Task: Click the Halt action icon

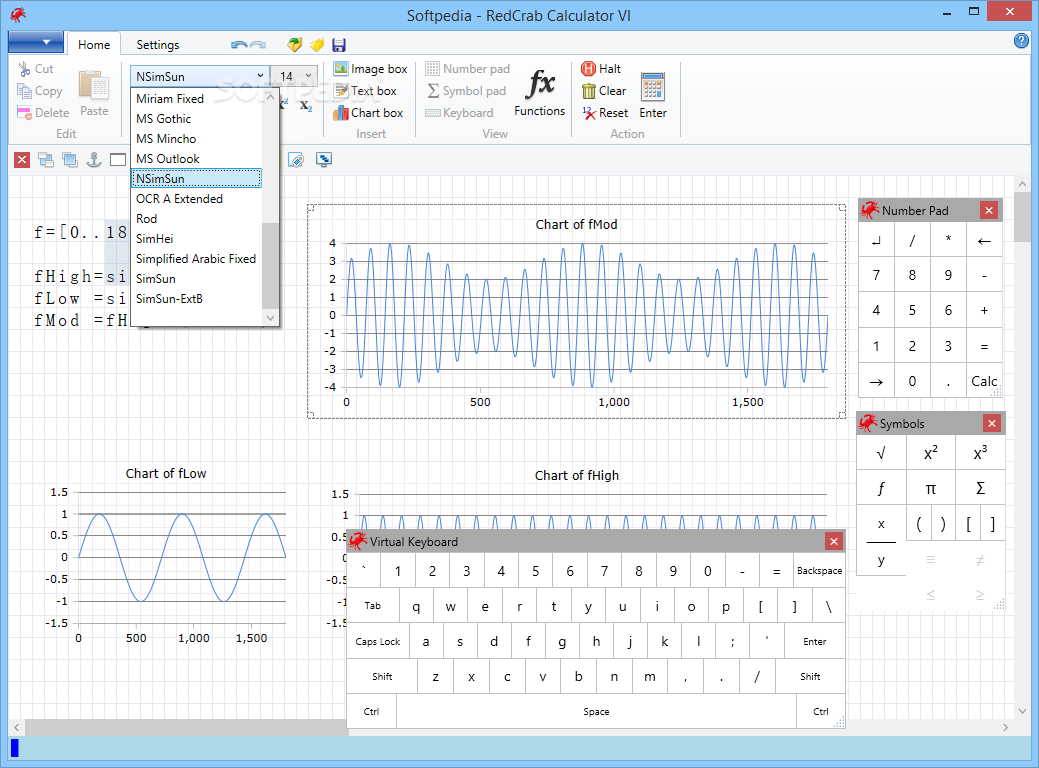Action: coord(588,69)
